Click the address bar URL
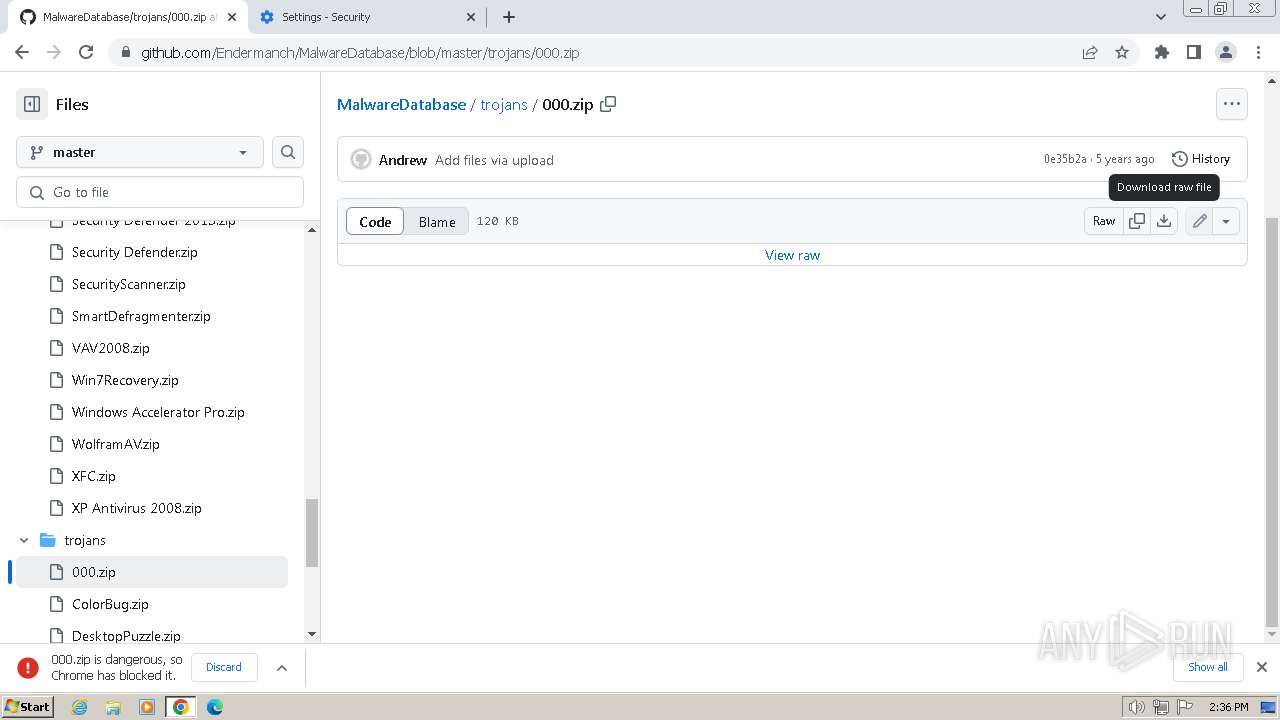Viewport: 1280px width, 720px height. point(360,53)
